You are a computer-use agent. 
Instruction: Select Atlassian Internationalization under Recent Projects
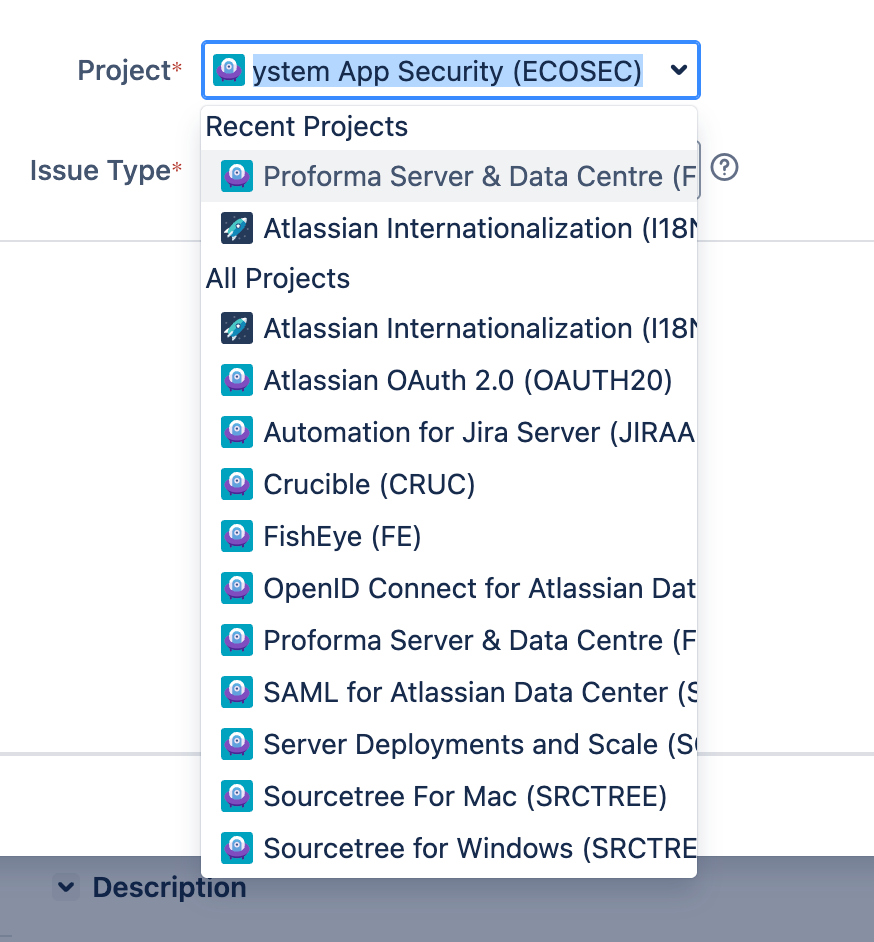[x=449, y=228]
